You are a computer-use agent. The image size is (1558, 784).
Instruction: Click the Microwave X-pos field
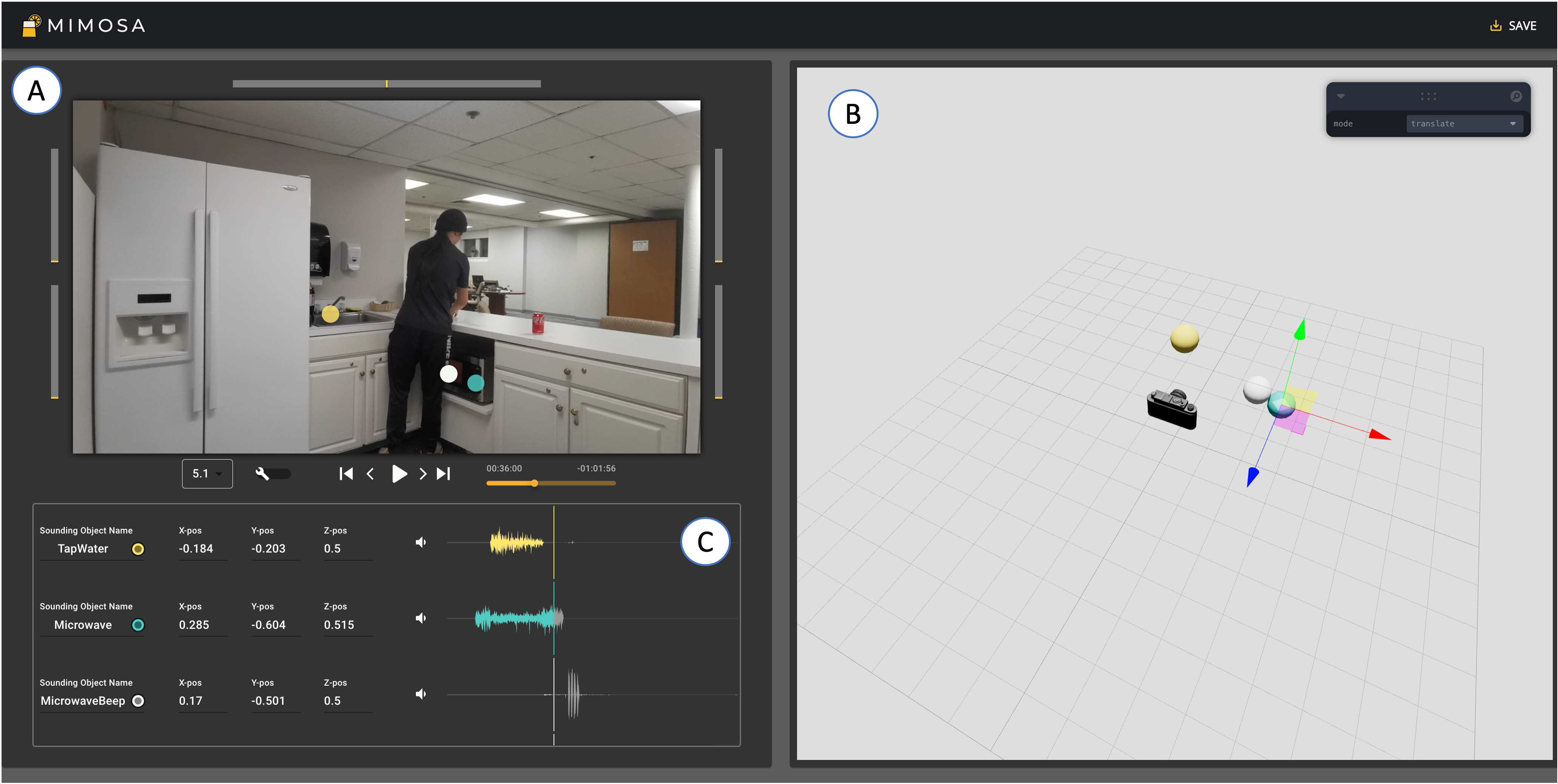coord(203,625)
